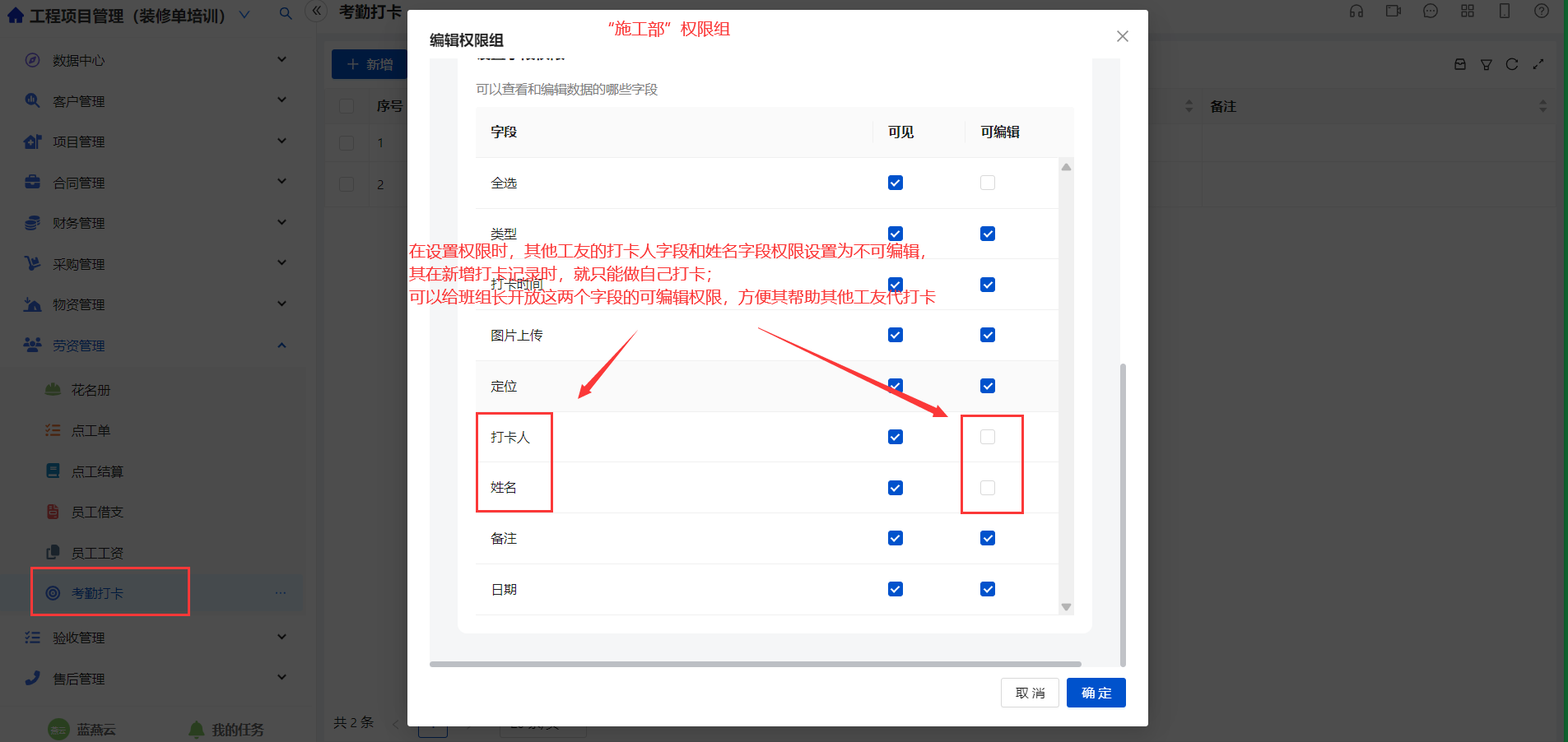Click the 劳资管理 people icon
The width and height of the screenshot is (1568, 742).
click(32, 345)
